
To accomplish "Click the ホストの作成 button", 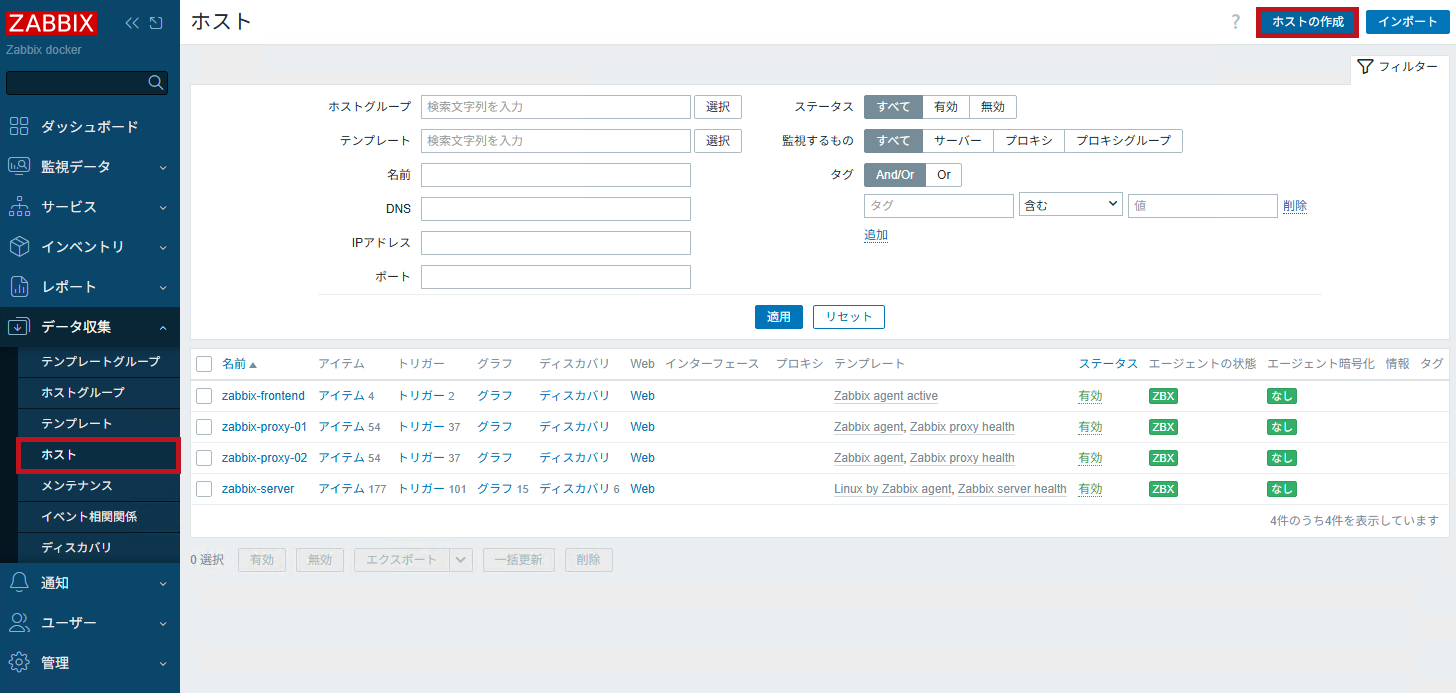I will pyautogui.click(x=1307, y=22).
